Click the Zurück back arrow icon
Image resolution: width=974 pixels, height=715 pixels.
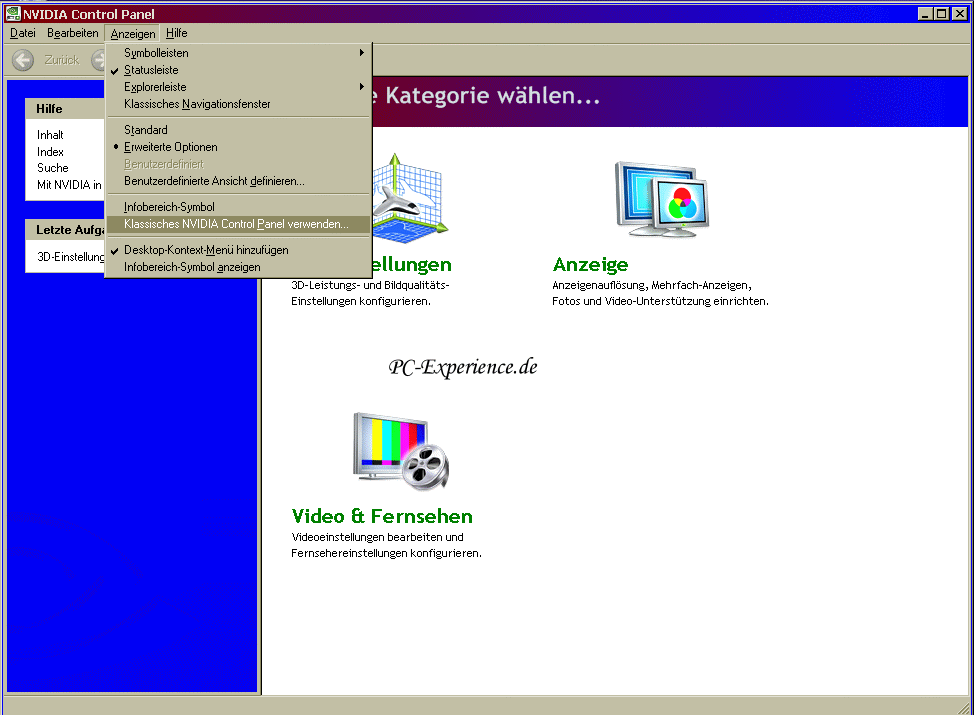coord(23,60)
